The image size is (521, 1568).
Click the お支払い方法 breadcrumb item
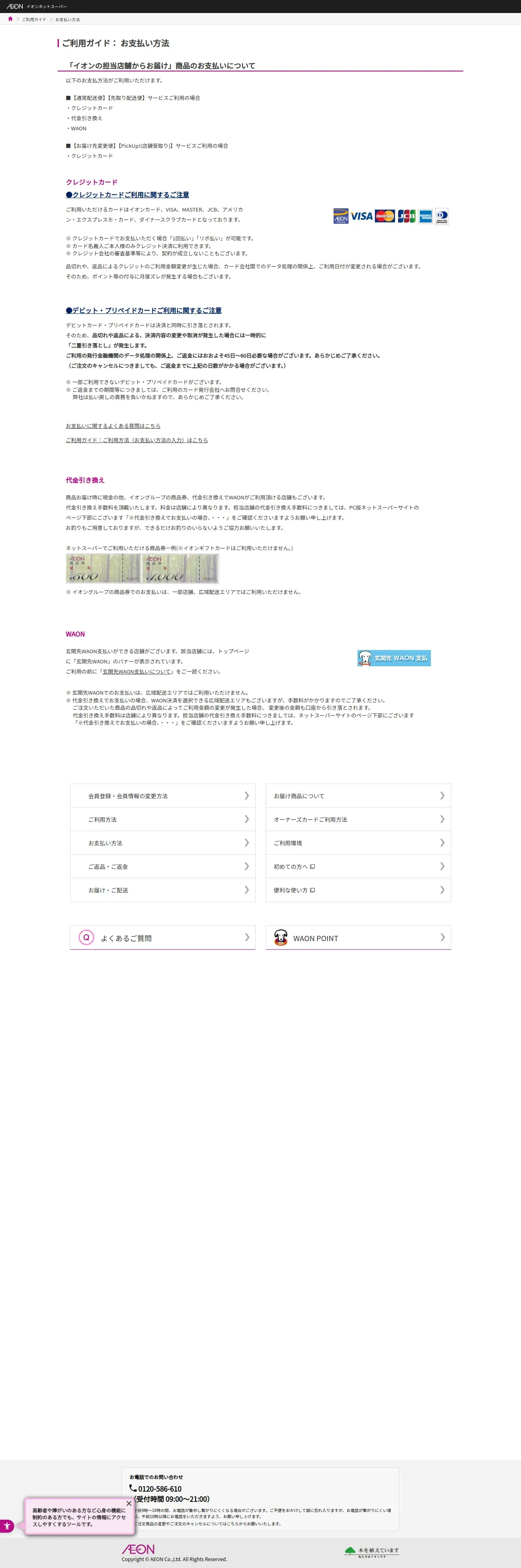67,19
